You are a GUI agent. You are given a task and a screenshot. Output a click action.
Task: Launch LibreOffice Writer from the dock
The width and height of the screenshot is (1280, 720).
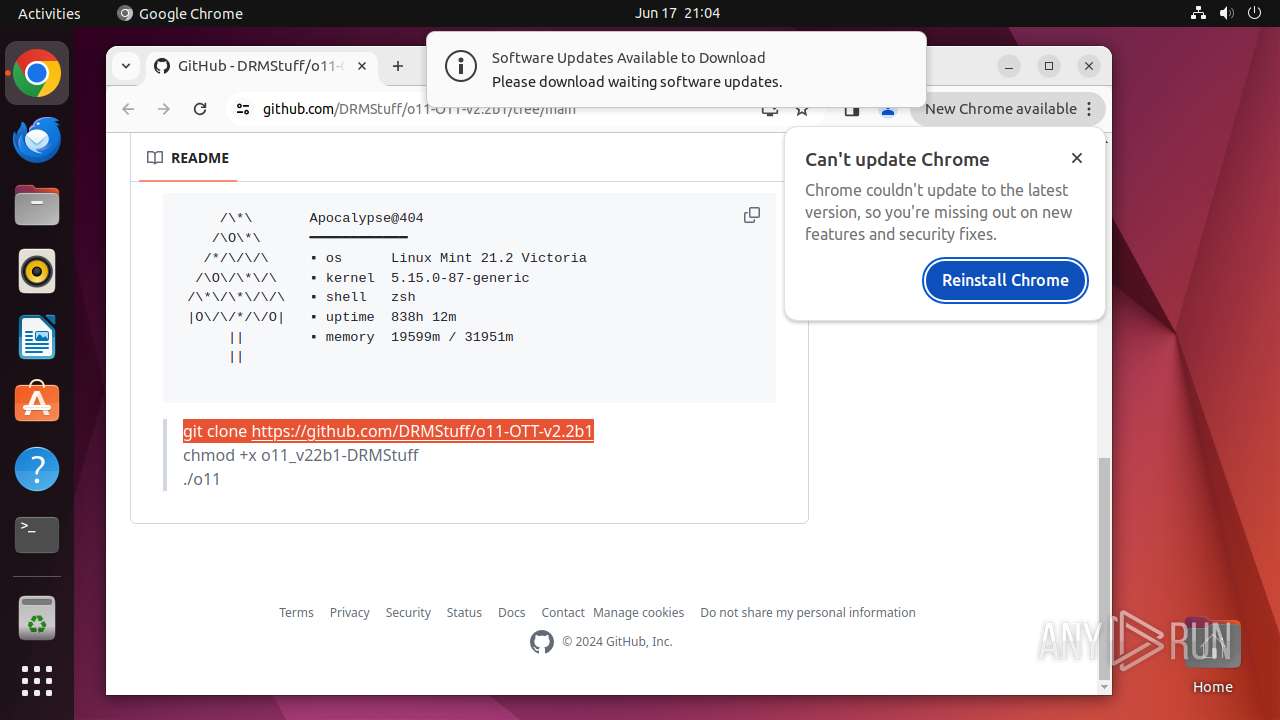(37, 338)
